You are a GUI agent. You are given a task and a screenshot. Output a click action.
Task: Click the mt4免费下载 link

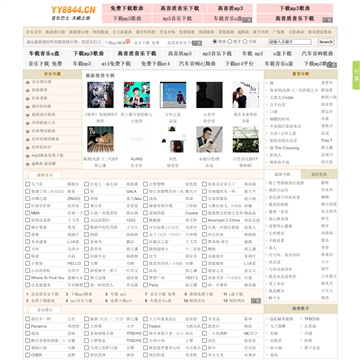pyautogui.click(x=116, y=63)
